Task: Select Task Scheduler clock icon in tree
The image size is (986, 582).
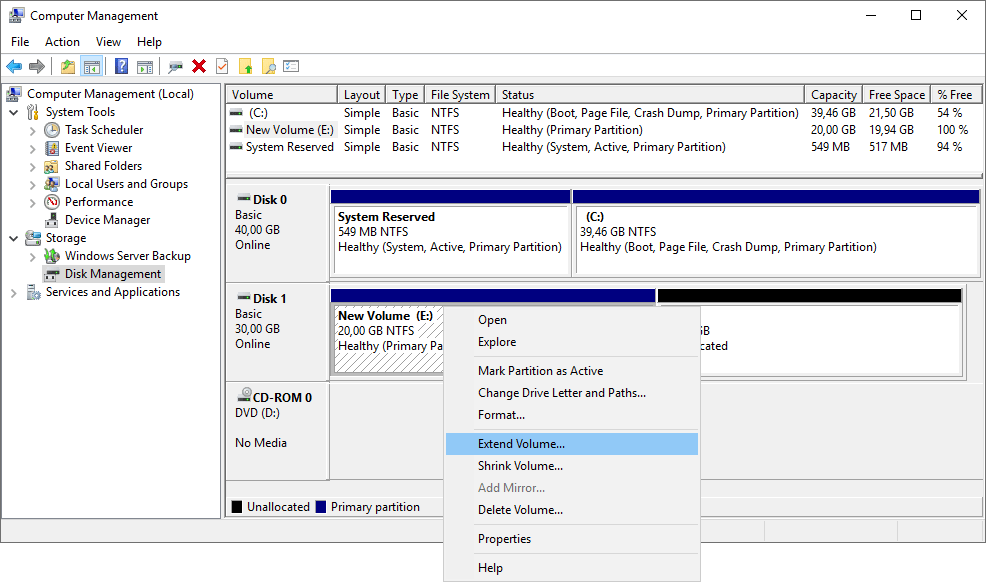Action: coord(52,130)
